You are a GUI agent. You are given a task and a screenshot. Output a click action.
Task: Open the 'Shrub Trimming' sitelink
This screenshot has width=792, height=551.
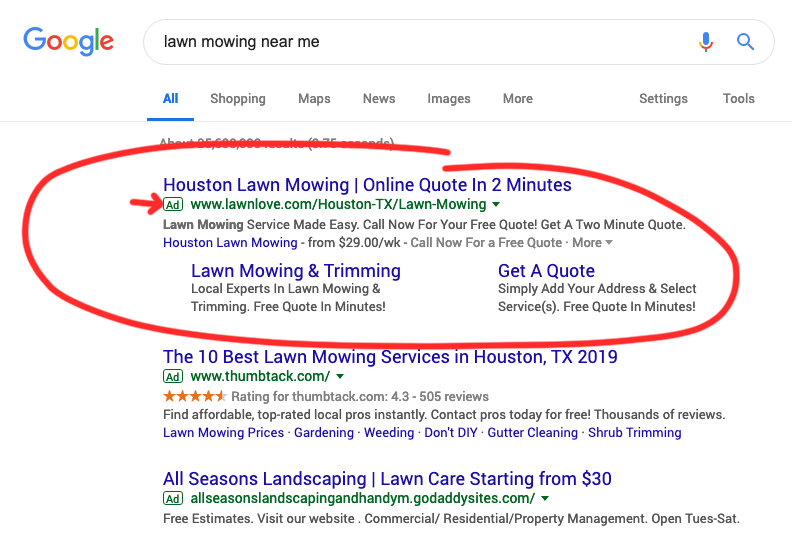click(x=634, y=433)
